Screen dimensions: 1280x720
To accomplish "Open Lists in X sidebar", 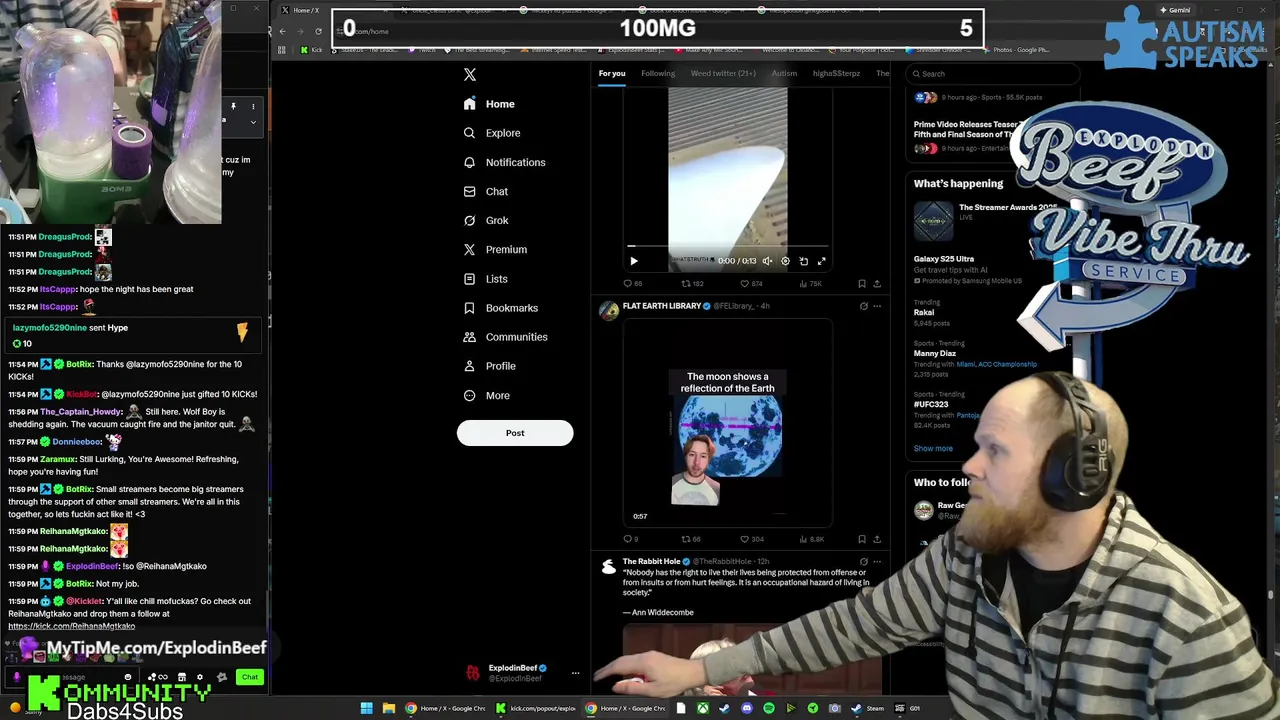I will tap(486, 279).
